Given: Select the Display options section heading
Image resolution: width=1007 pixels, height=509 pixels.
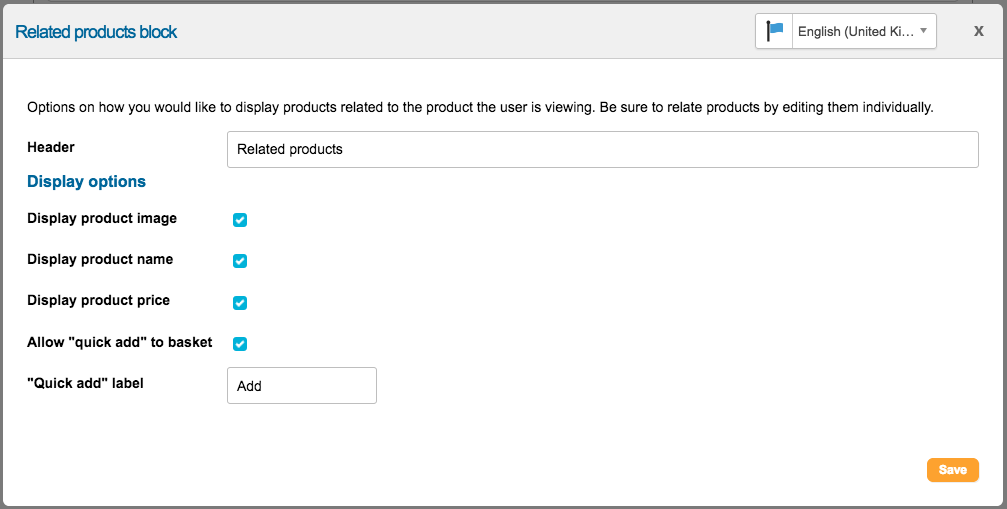Looking at the screenshot, I should [x=86, y=182].
